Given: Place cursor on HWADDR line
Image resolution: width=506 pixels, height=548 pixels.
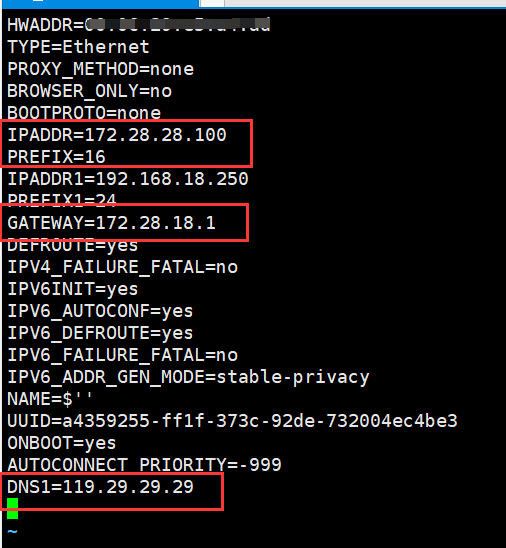Looking at the screenshot, I should click(x=138, y=25).
